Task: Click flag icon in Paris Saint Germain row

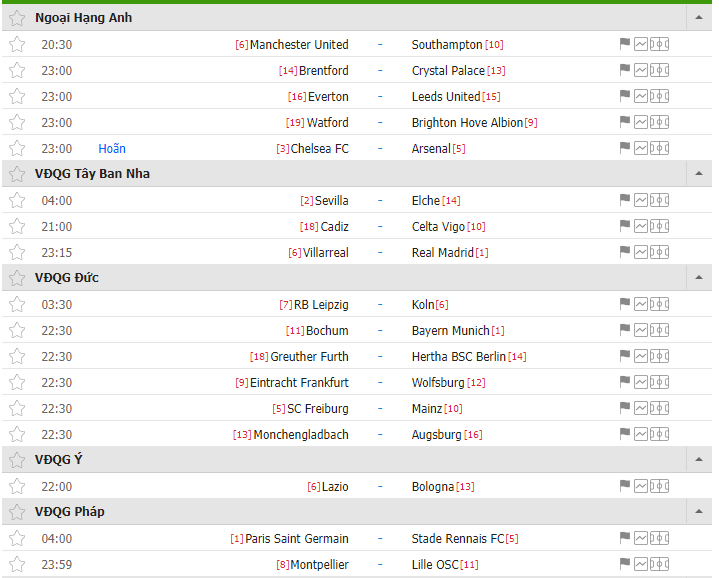Action: tap(624, 538)
